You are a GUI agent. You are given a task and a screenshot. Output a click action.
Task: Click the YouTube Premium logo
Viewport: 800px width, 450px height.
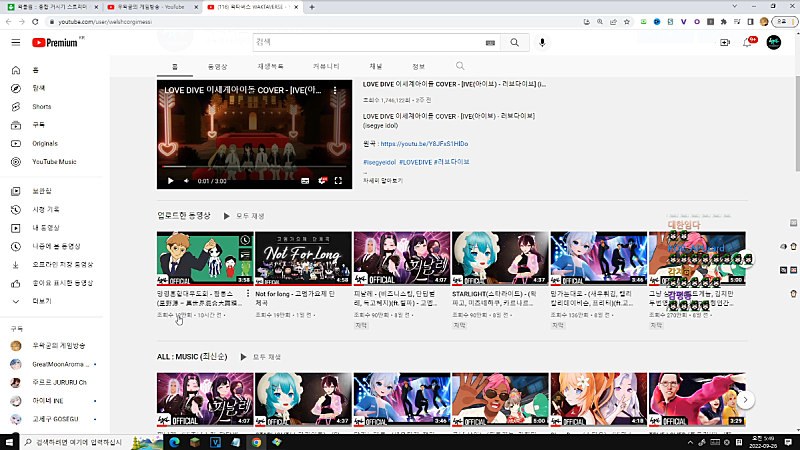click(x=55, y=43)
